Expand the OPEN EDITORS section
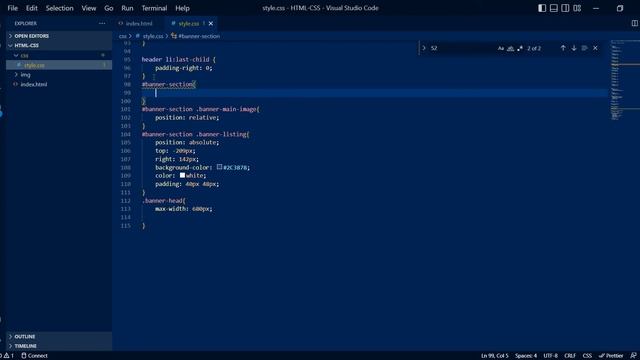Image resolution: width=640 pixels, height=360 pixels. point(59,36)
